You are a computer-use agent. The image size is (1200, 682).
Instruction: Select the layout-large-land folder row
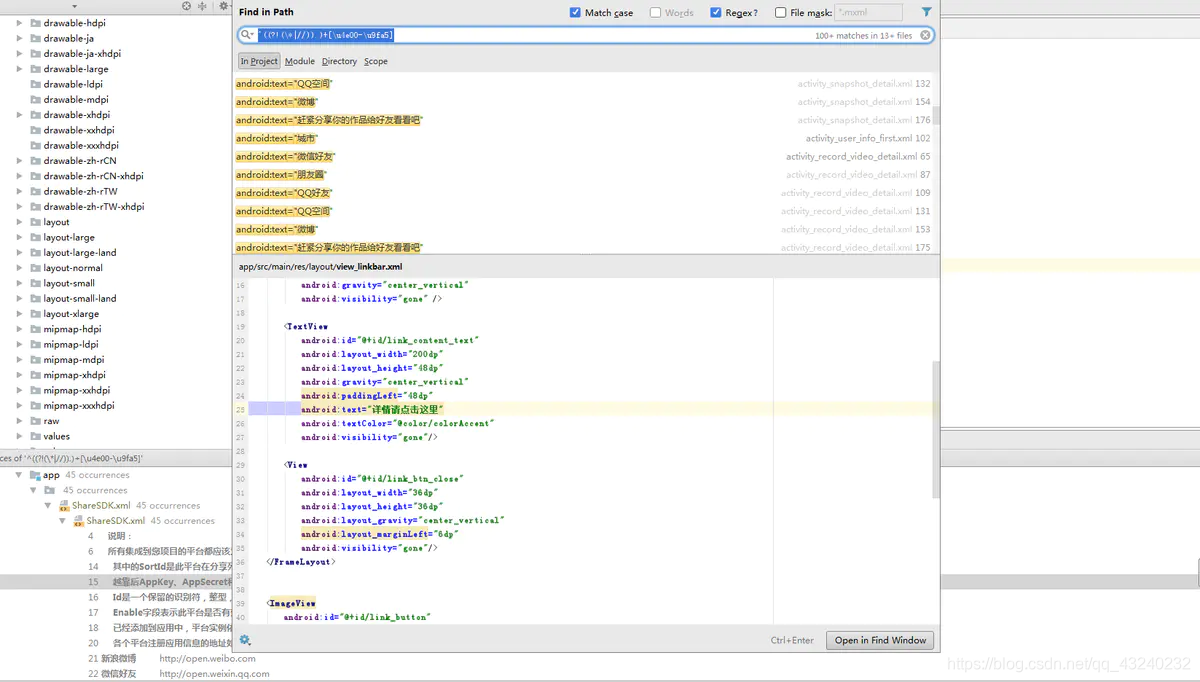(x=116, y=253)
